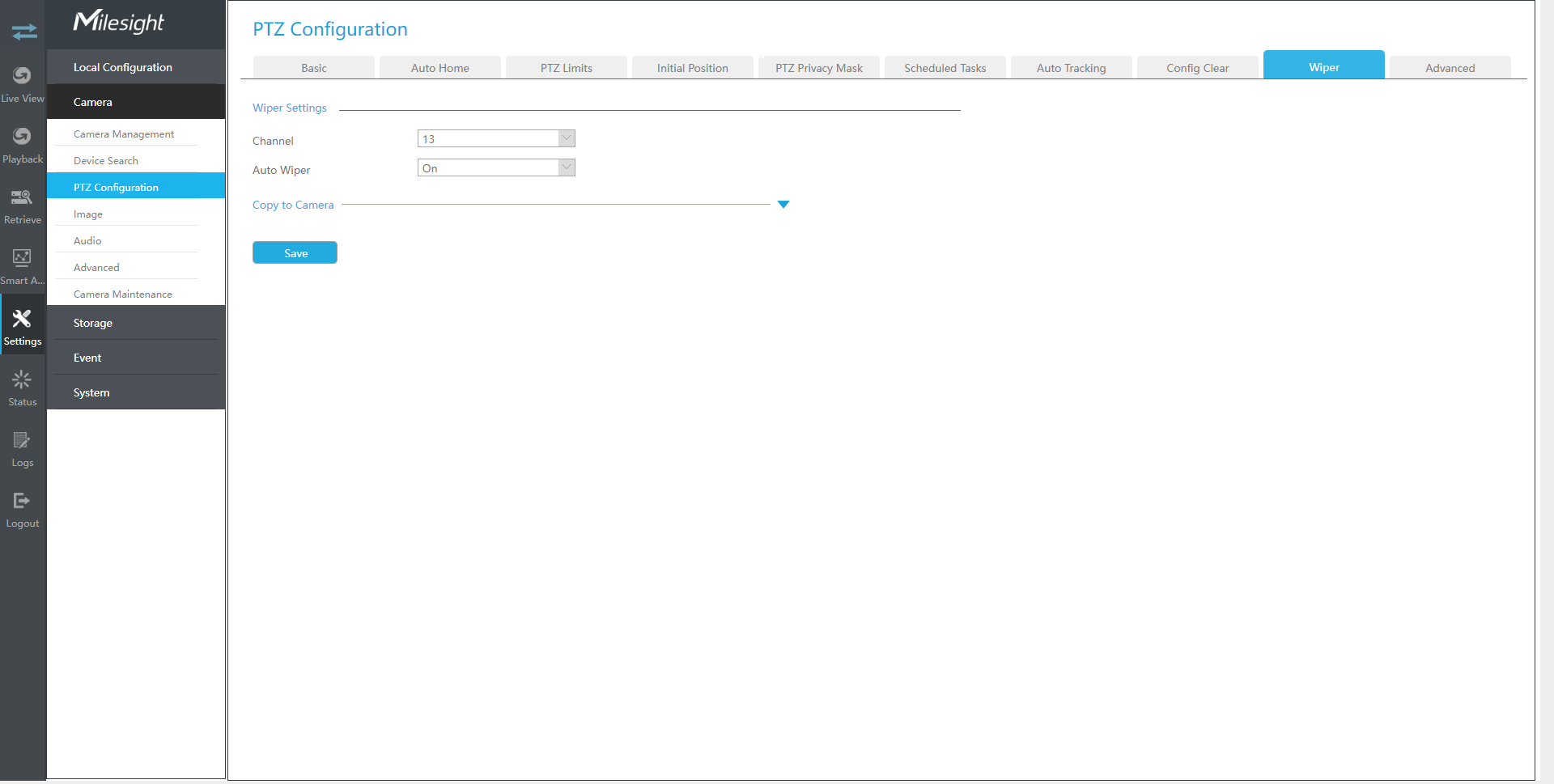Collapse the Camera menu section

(136, 102)
